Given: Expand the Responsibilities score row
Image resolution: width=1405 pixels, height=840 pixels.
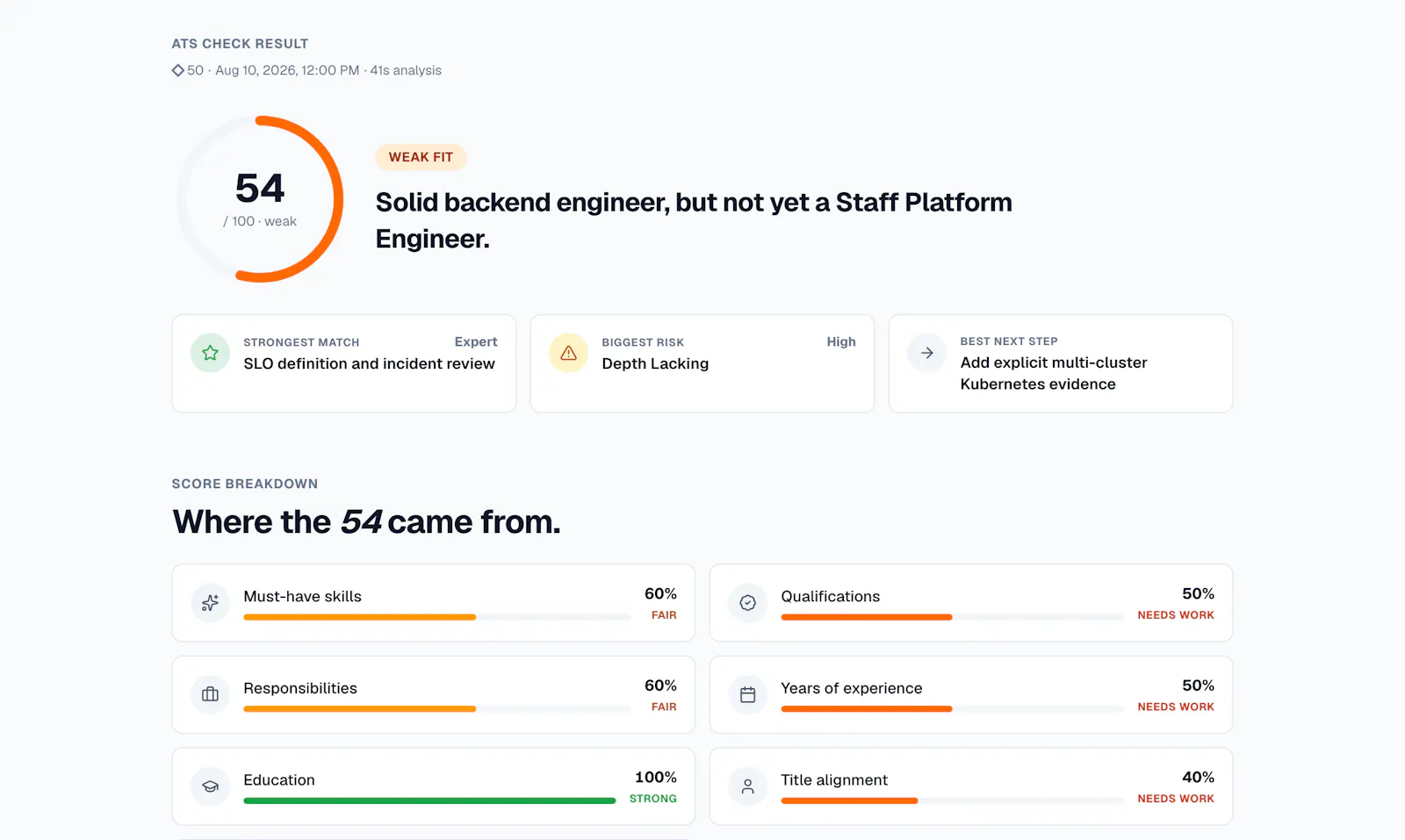Looking at the screenshot, I should coord(434,694).
